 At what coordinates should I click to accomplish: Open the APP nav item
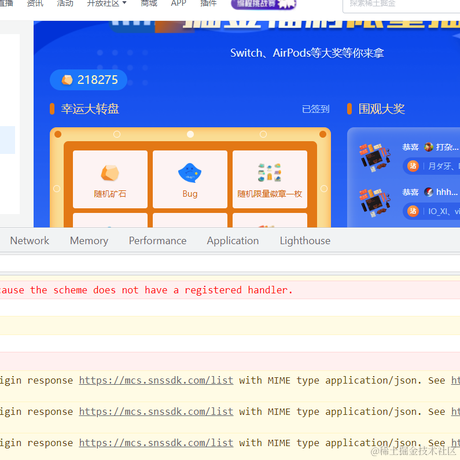pos(178,3)
